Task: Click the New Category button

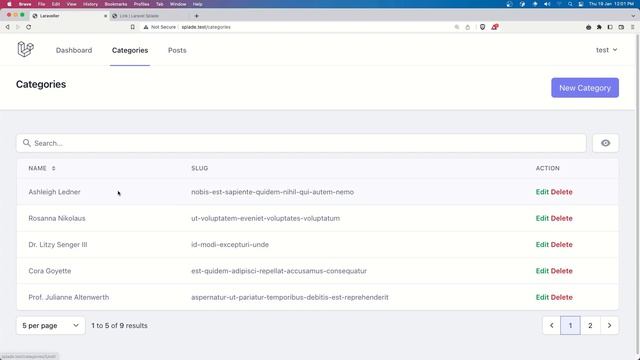Action: pyautogui.click(x=585, y=88)
